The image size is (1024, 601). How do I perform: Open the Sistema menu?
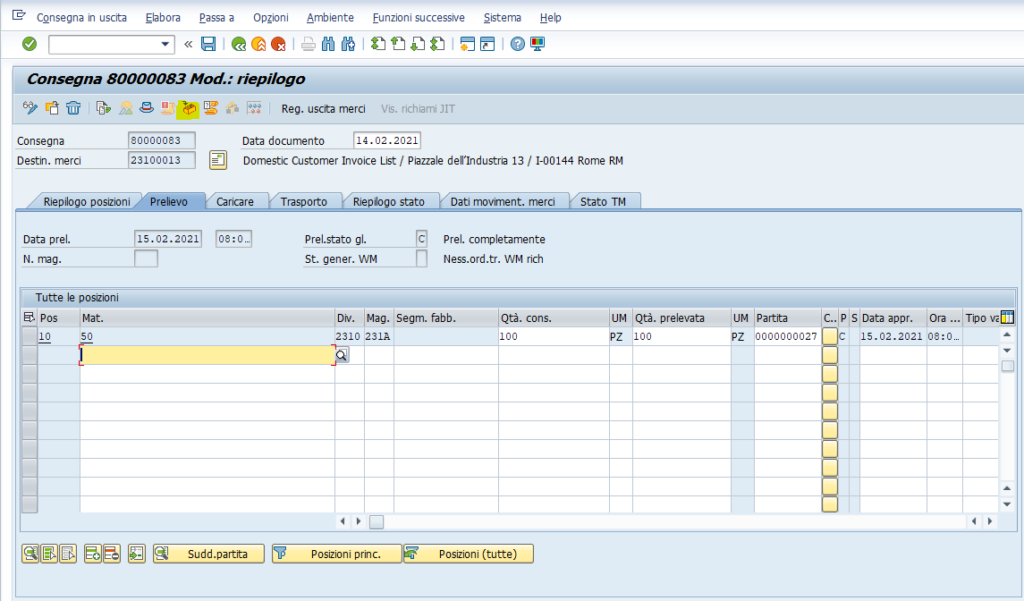[x=502, y=18]
